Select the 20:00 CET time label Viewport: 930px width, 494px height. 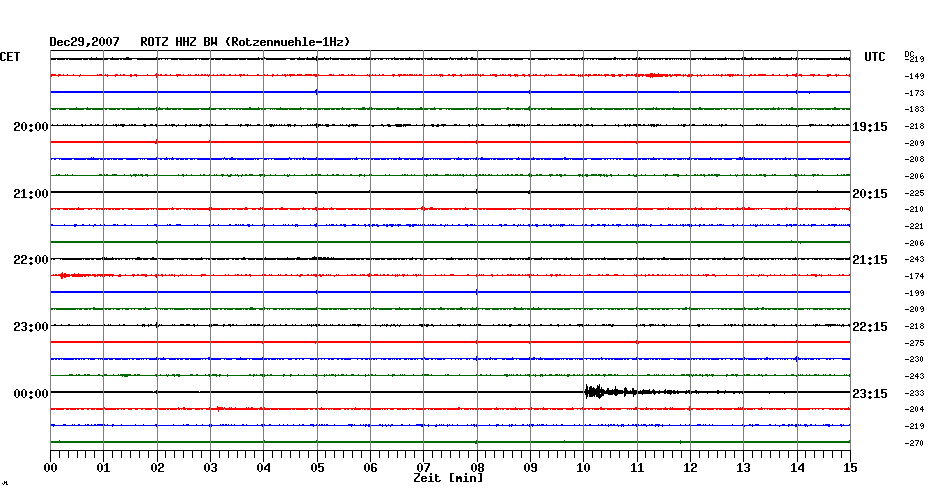[31, 127]
